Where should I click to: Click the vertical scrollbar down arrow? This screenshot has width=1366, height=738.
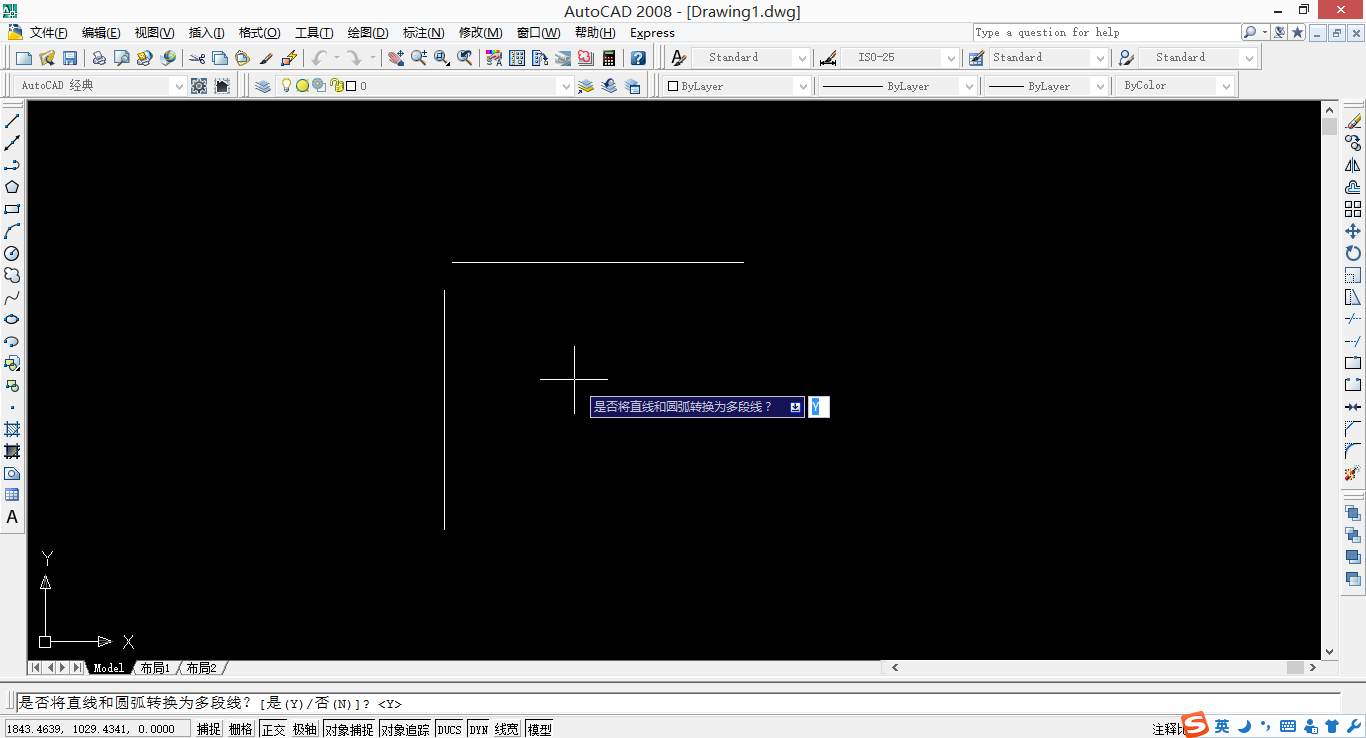tap(1329, 652)
